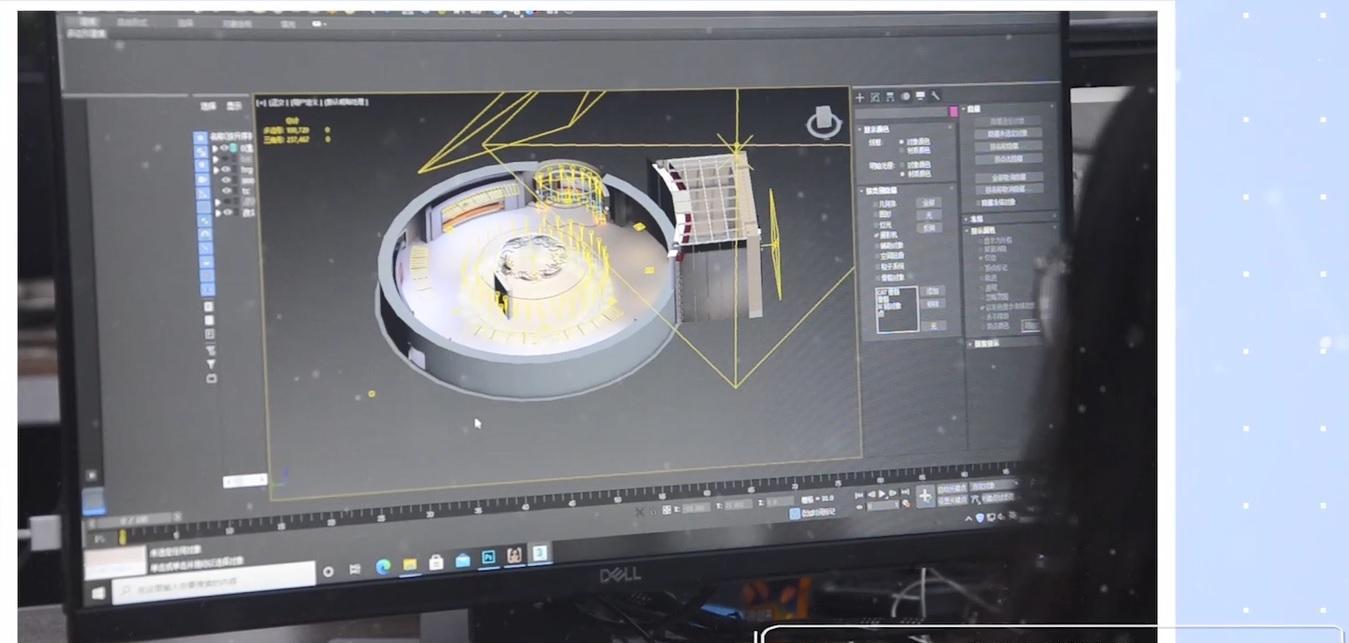Open the viewport [+] general menu
The width and height of the screenshot is (1349, 643).
pyautogui.click(x=261, y=101)
